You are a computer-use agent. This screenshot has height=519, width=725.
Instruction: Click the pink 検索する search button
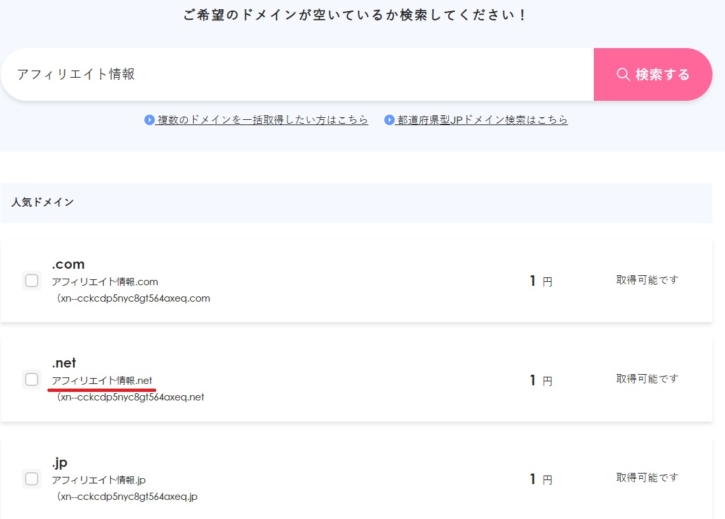pos(652,74)
